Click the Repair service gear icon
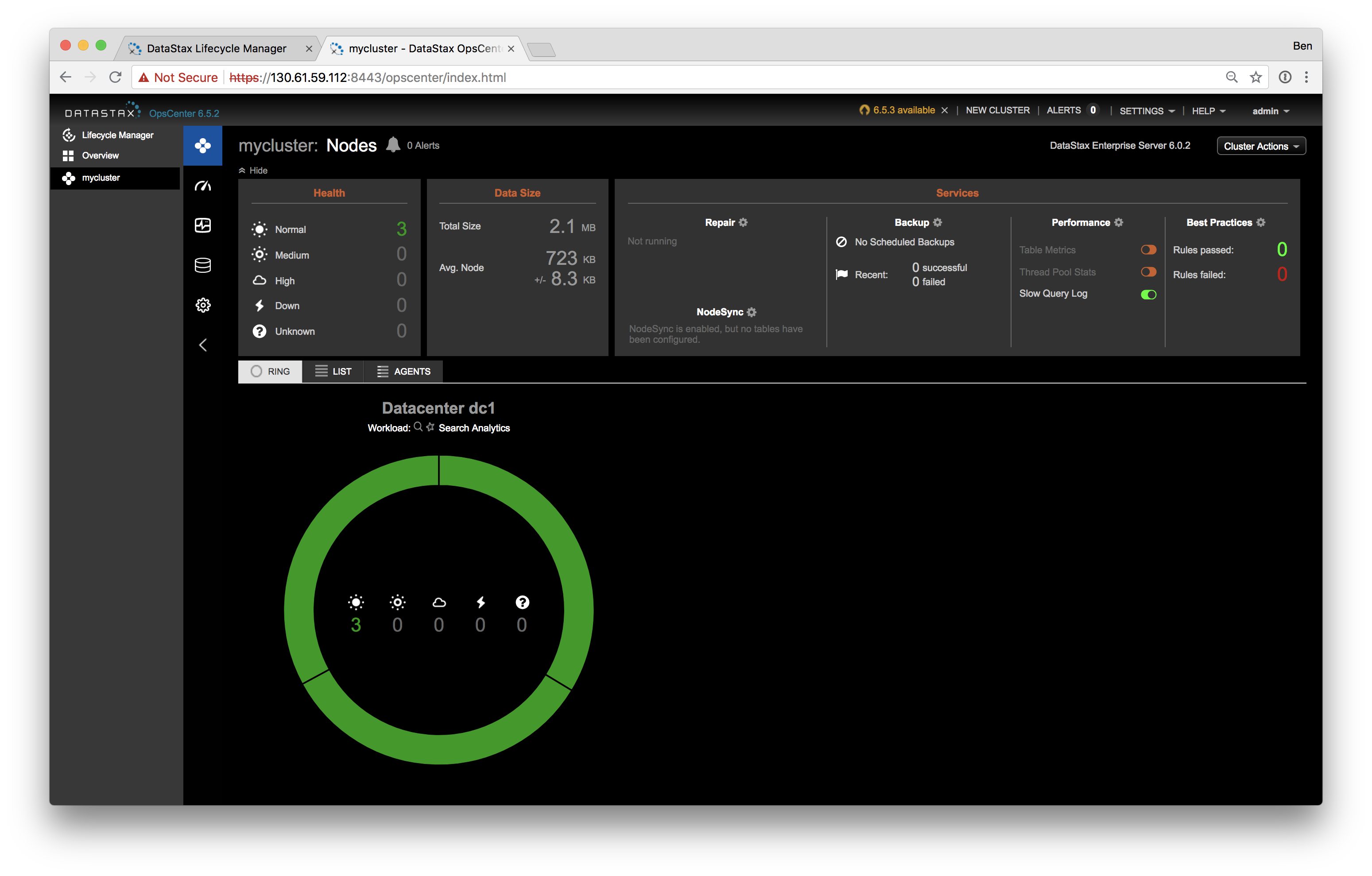Viewport: 1372px width, 876px height. point(743,222)
